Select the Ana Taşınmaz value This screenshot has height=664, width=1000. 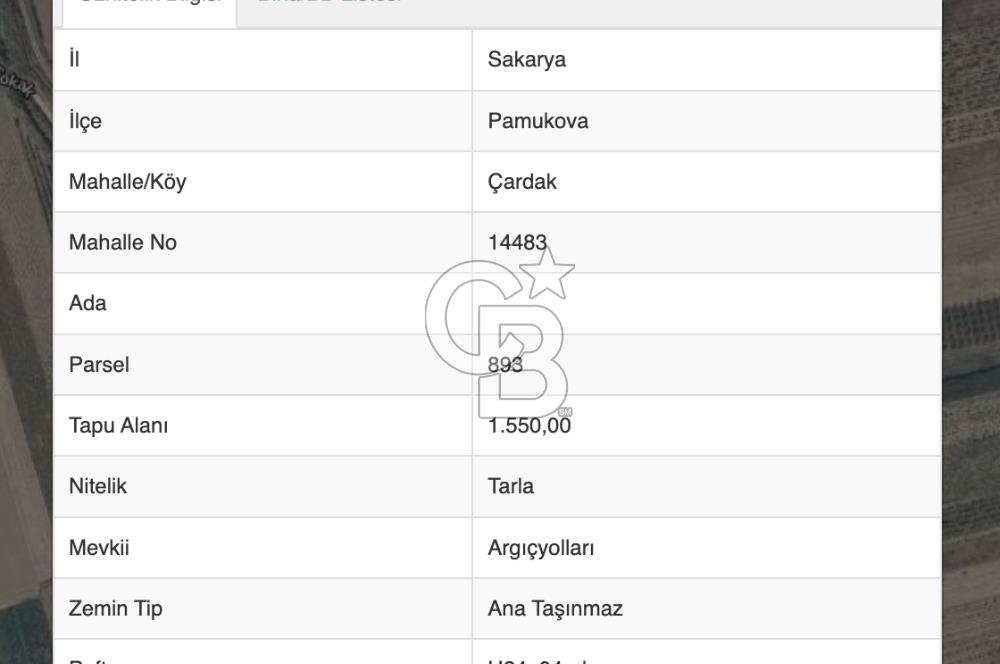point(555,608)
